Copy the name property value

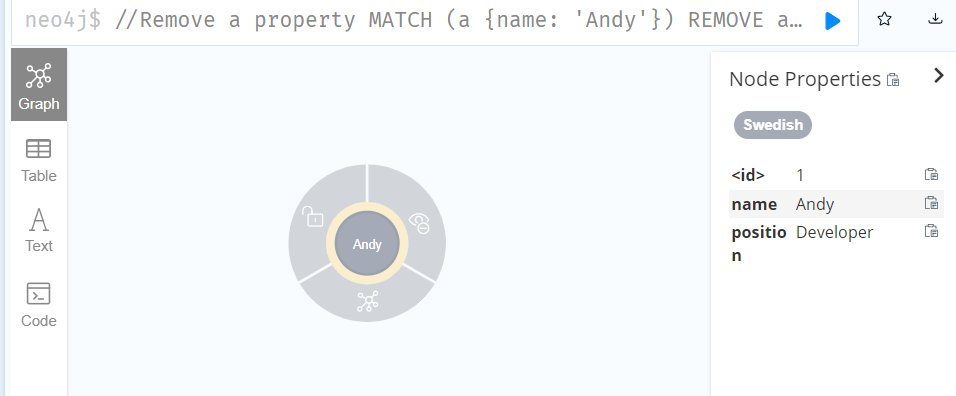(931, 203)
